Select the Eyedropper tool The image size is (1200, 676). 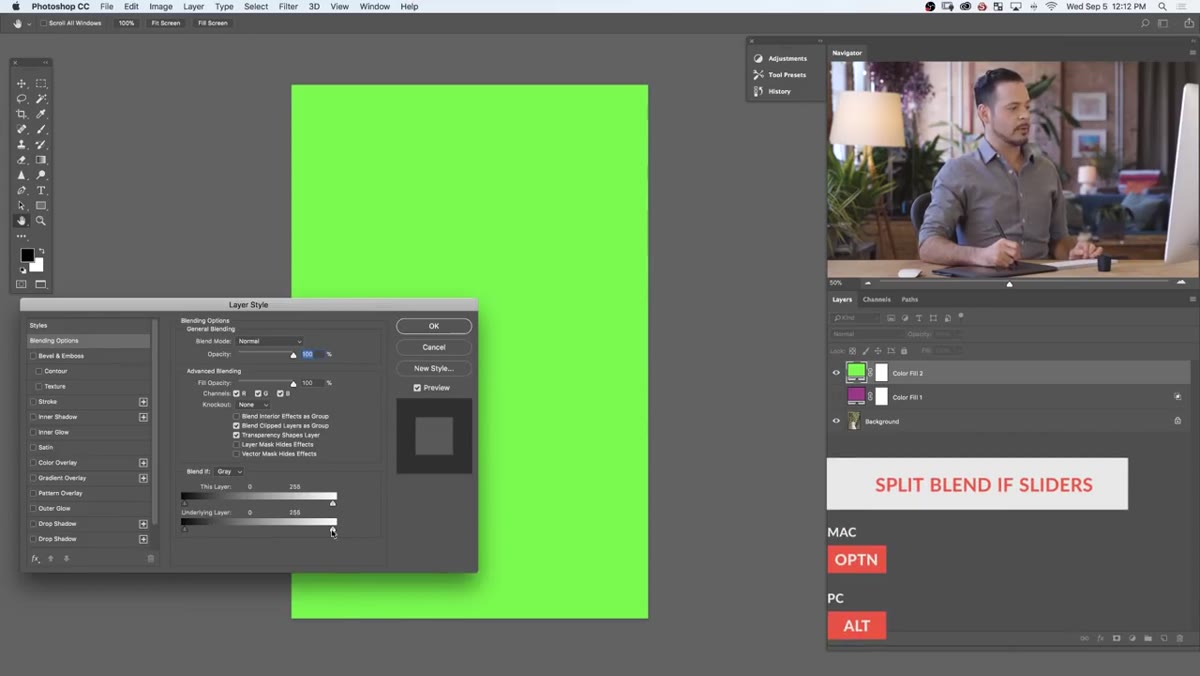41,114
